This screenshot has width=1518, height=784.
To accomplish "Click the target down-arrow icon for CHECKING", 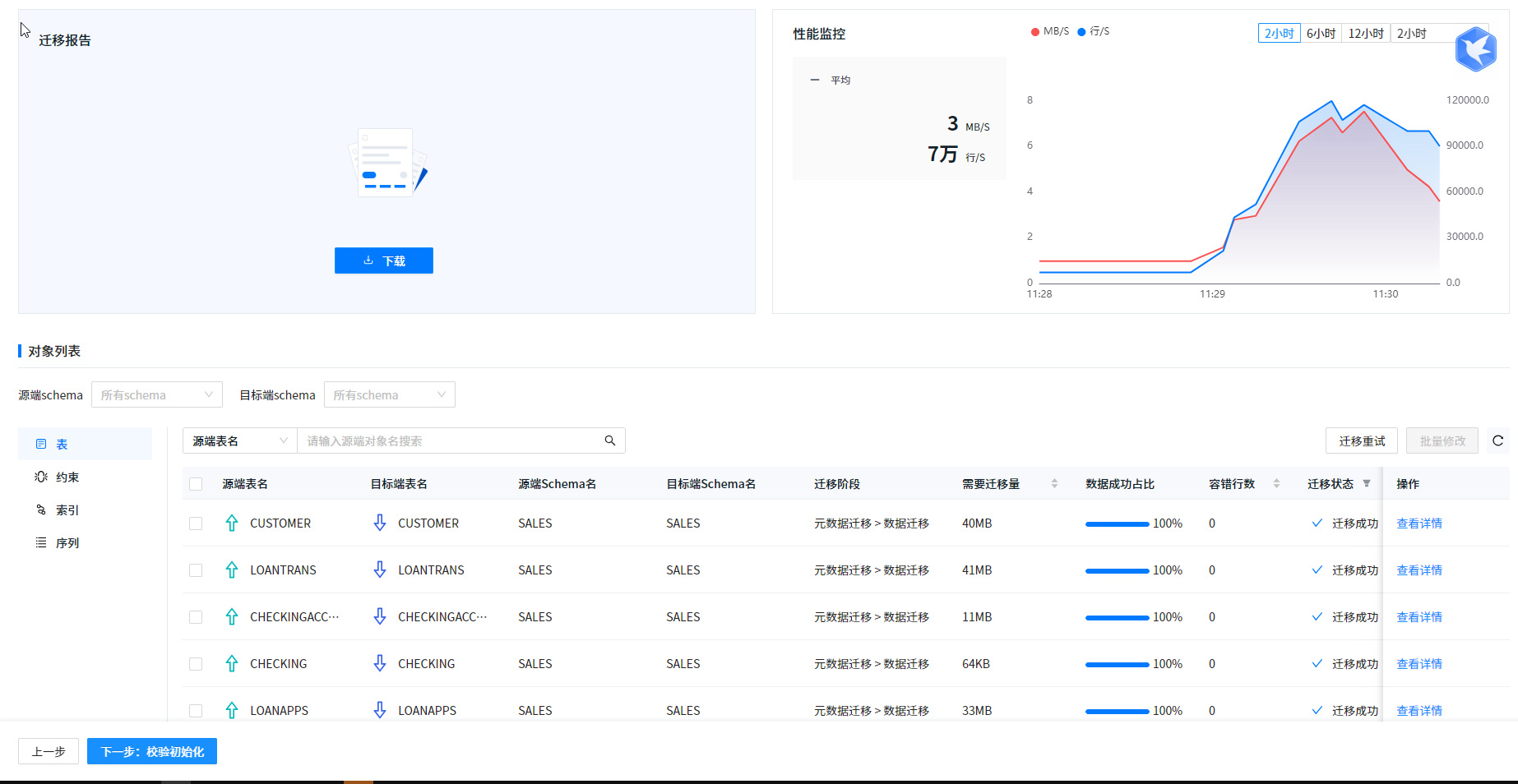I will [x=380, y=663].
